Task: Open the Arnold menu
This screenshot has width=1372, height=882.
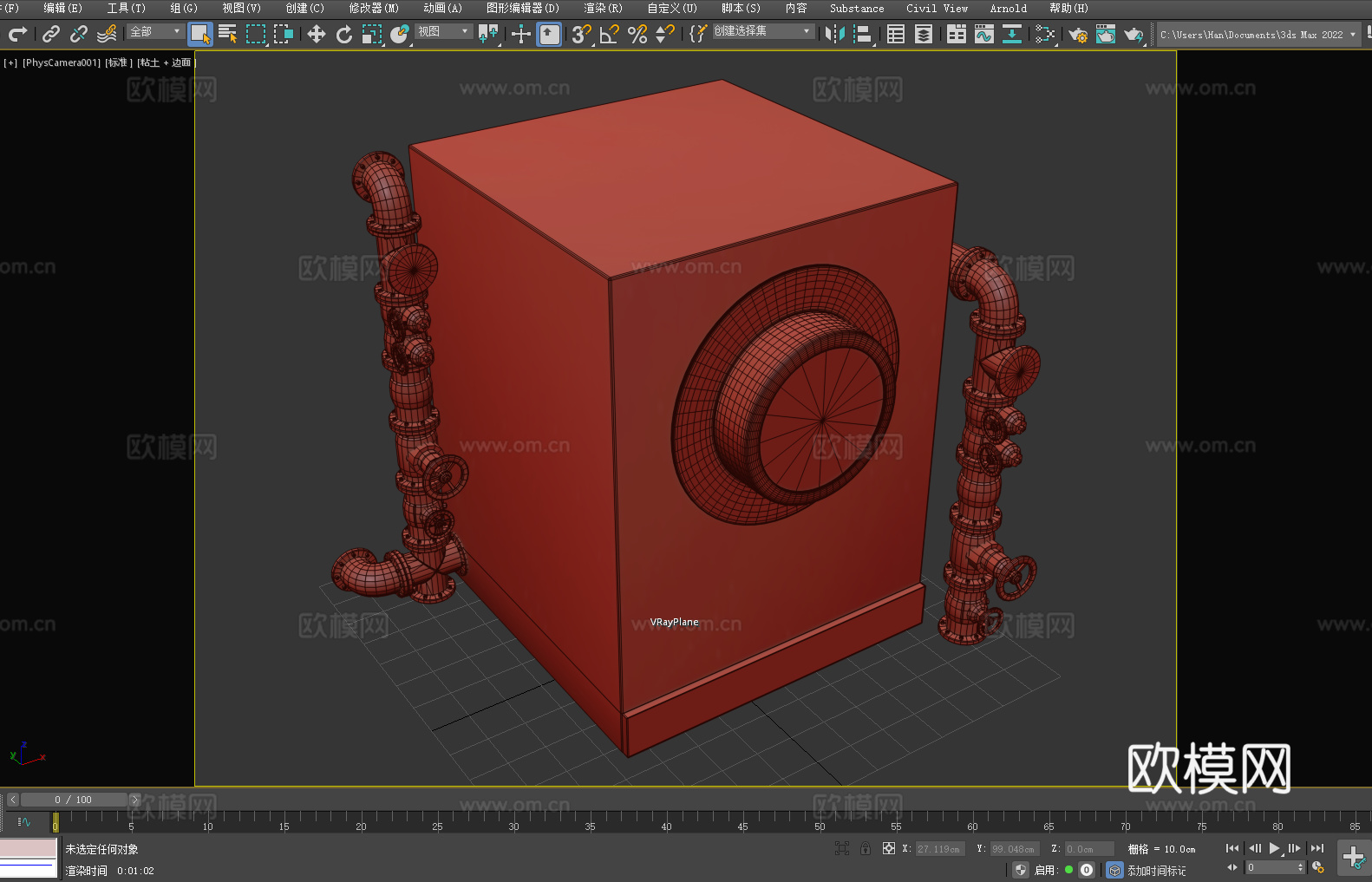Action: click(x=1008, y=8)
